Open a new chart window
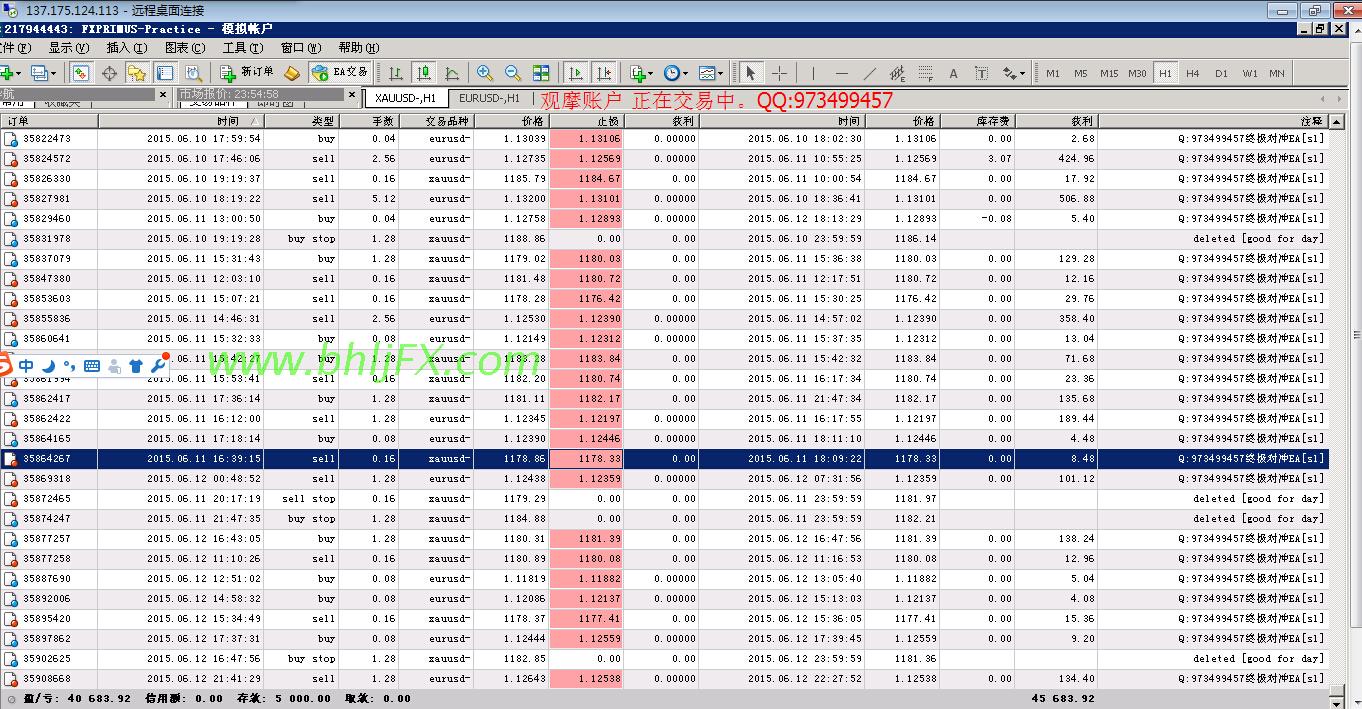The height and width of the screenshot is (709, 1362). pos(8,73)
